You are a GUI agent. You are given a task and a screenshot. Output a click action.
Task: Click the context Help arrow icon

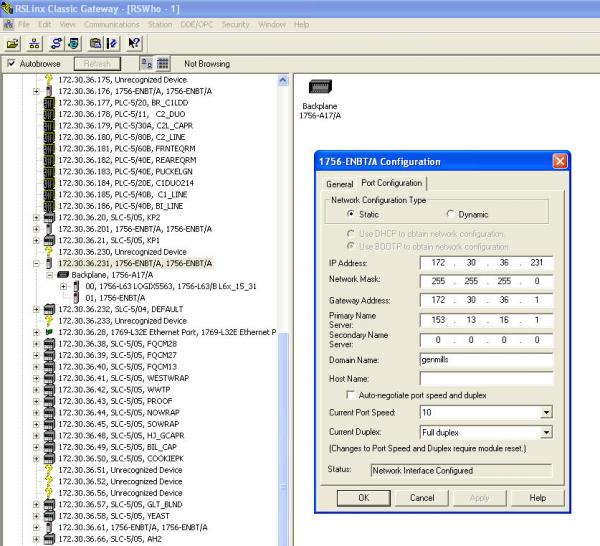tap(134, 44)
